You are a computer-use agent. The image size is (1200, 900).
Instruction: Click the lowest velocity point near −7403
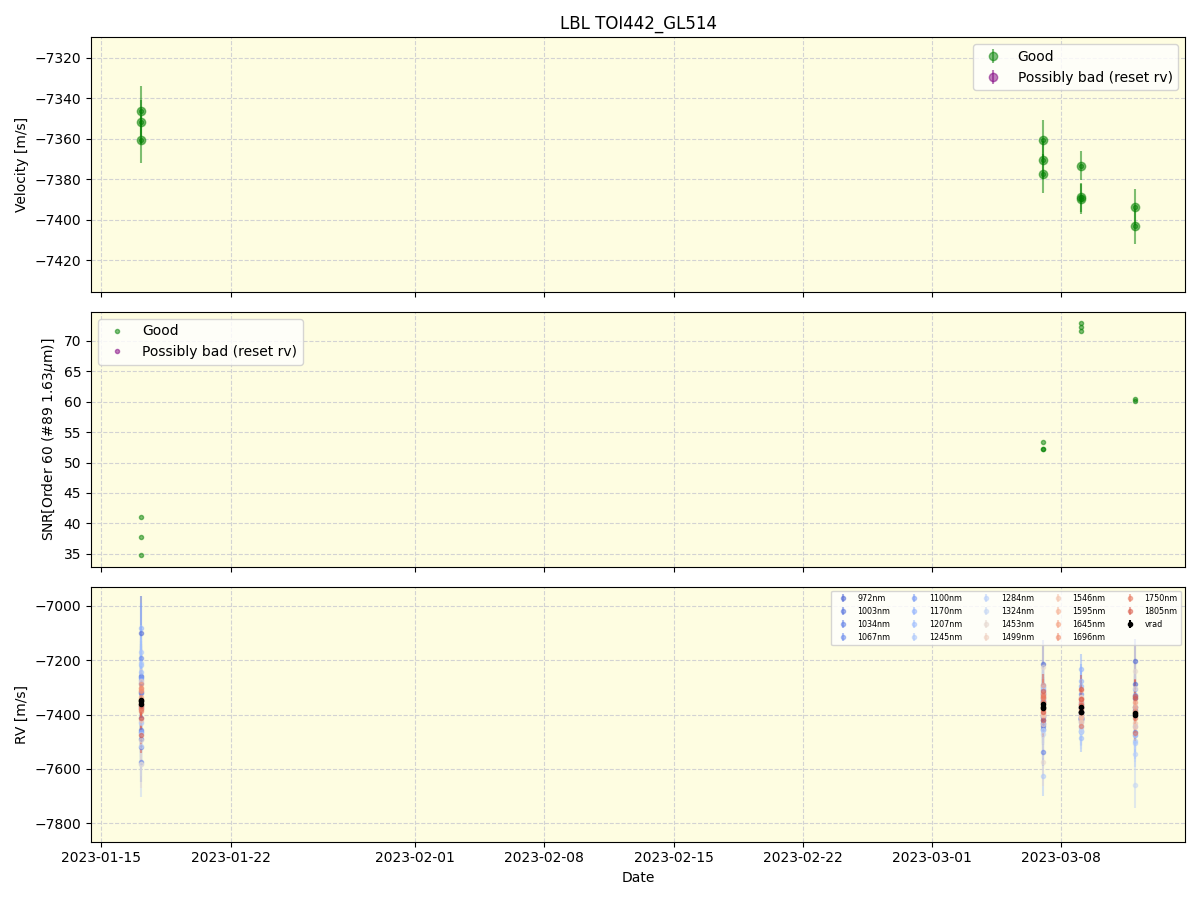[1135, 226]
